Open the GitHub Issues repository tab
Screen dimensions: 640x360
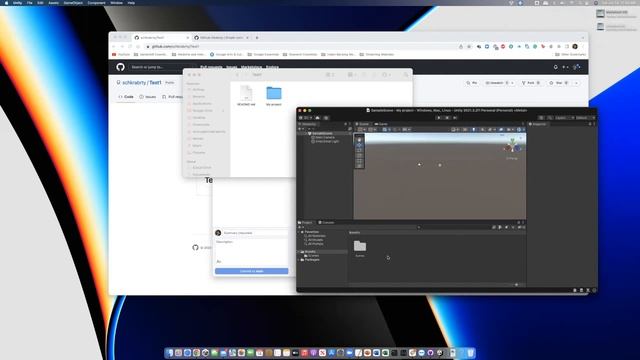click(148, 97)
